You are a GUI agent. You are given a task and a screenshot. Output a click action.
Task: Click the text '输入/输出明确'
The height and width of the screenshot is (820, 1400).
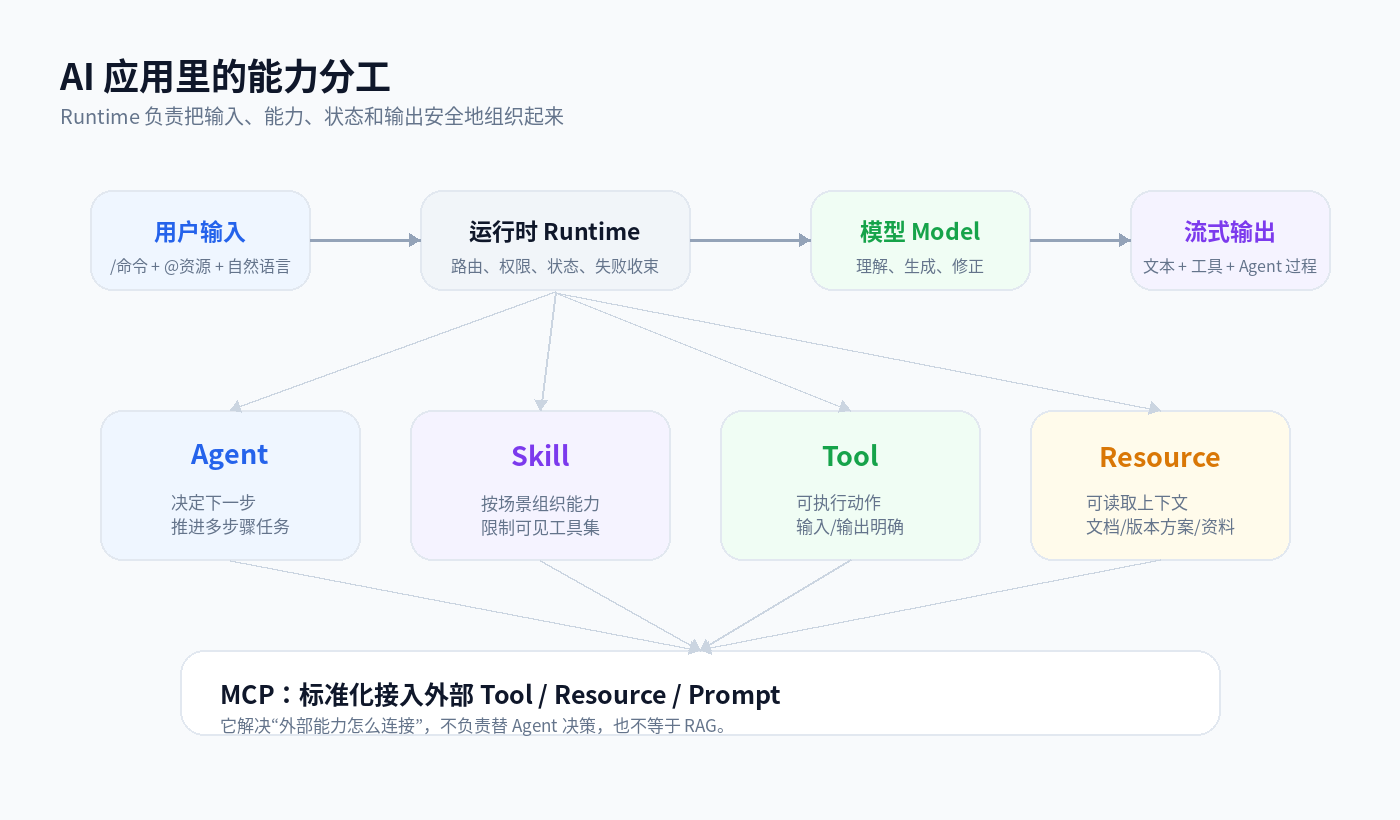point(850,526)
